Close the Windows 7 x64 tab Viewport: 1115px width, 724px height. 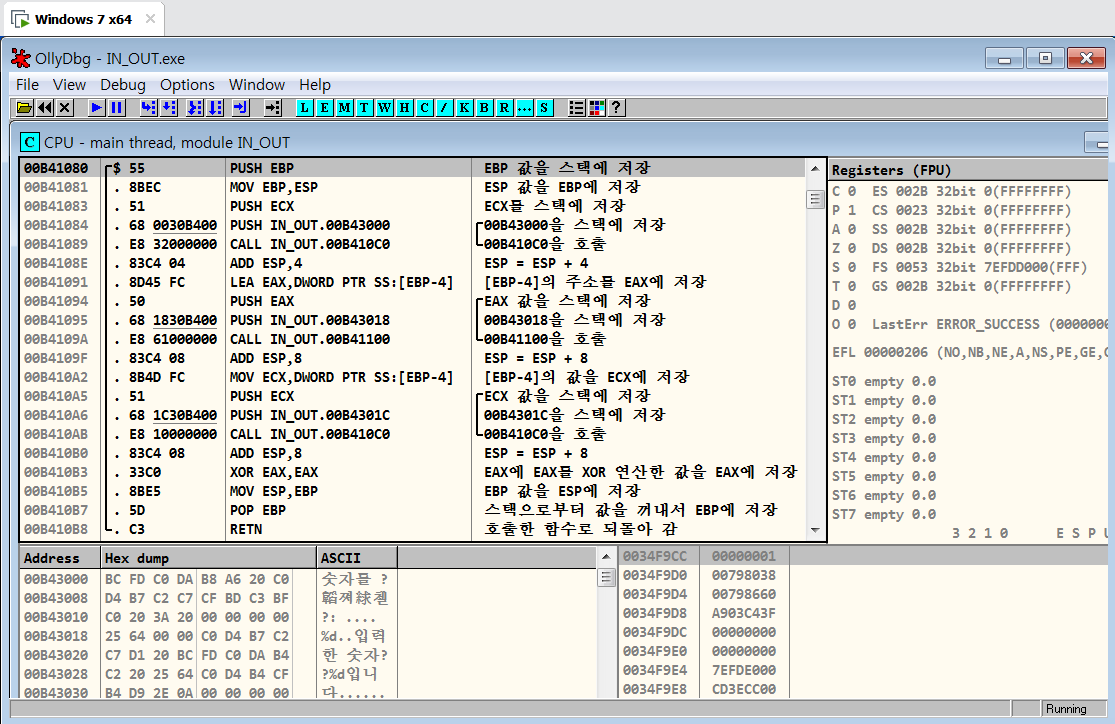click(150, 19)
